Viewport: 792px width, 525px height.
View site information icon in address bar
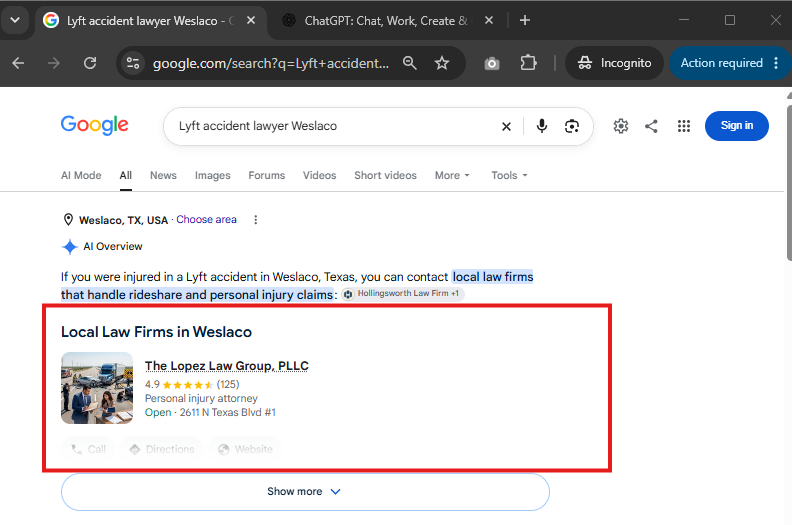pos(133,63)
